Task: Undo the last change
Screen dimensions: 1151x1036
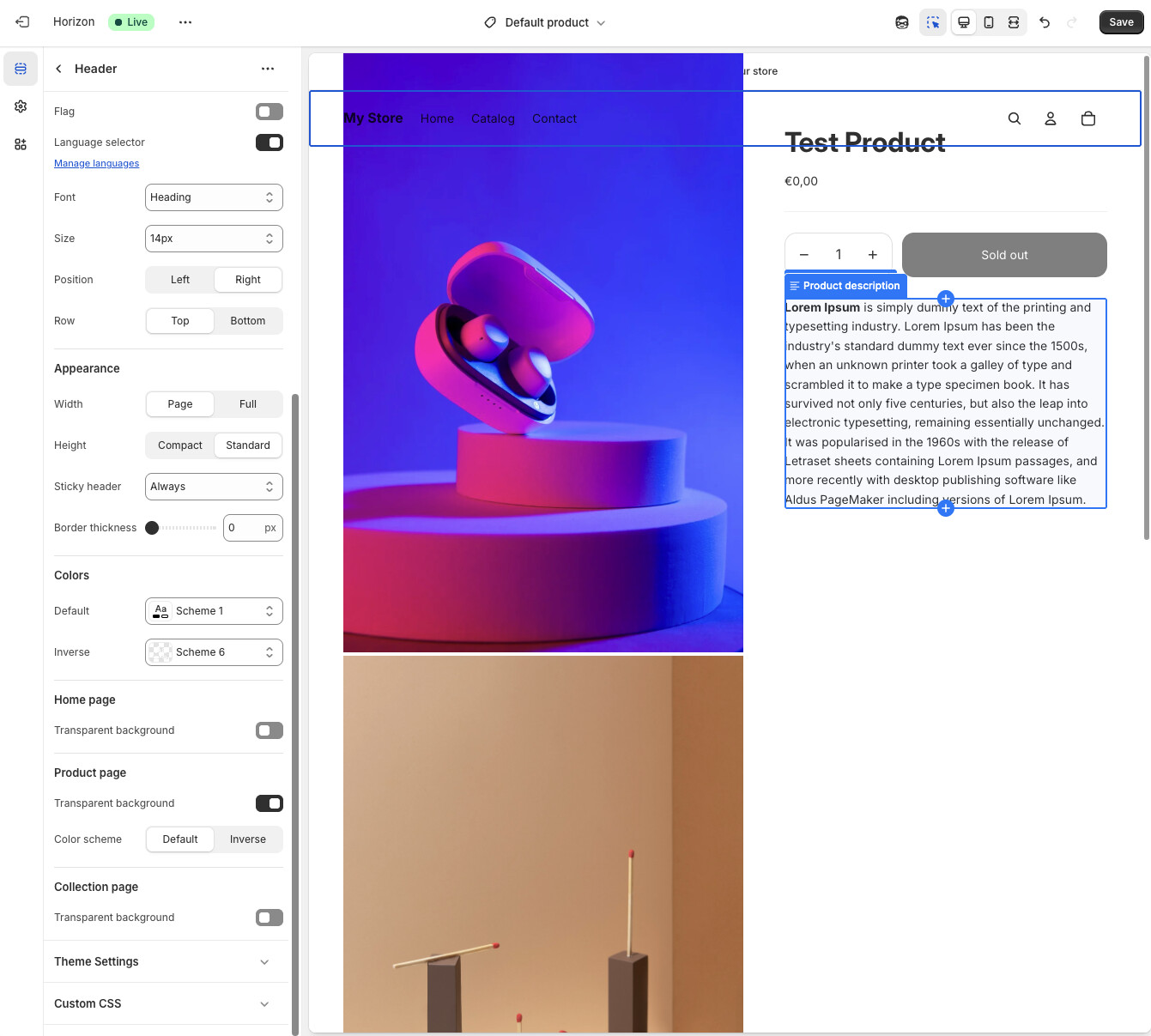Action: pos(1045,22)
